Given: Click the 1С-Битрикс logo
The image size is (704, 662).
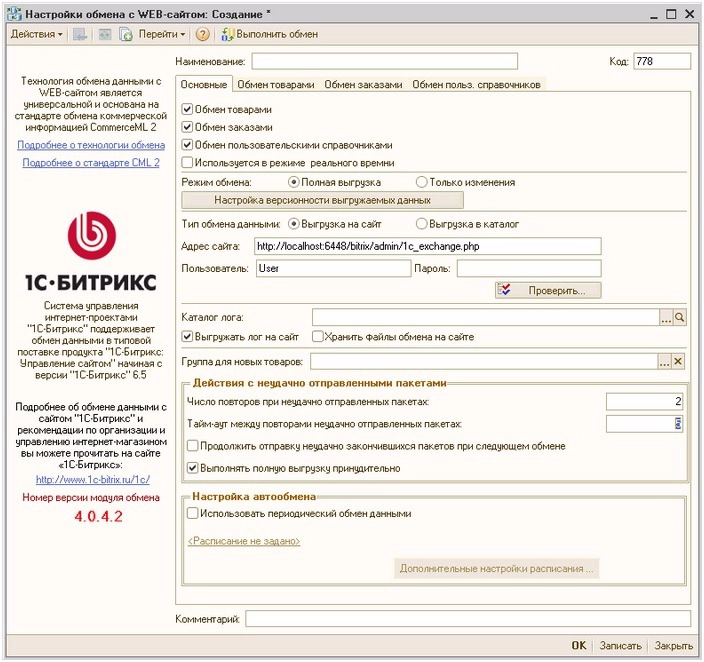Looking at the screenshot, I should 92,252.
